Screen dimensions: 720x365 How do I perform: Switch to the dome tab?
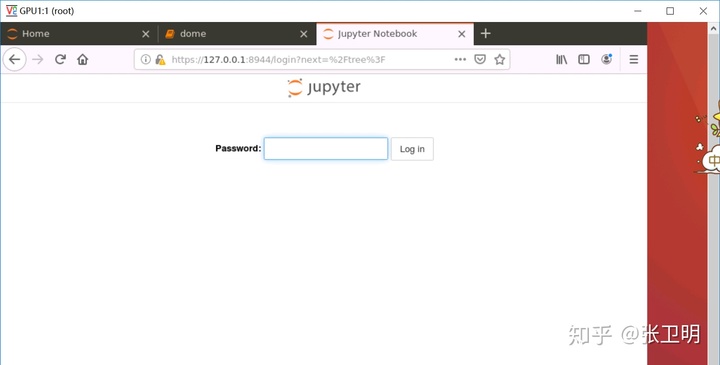point(237,34)
